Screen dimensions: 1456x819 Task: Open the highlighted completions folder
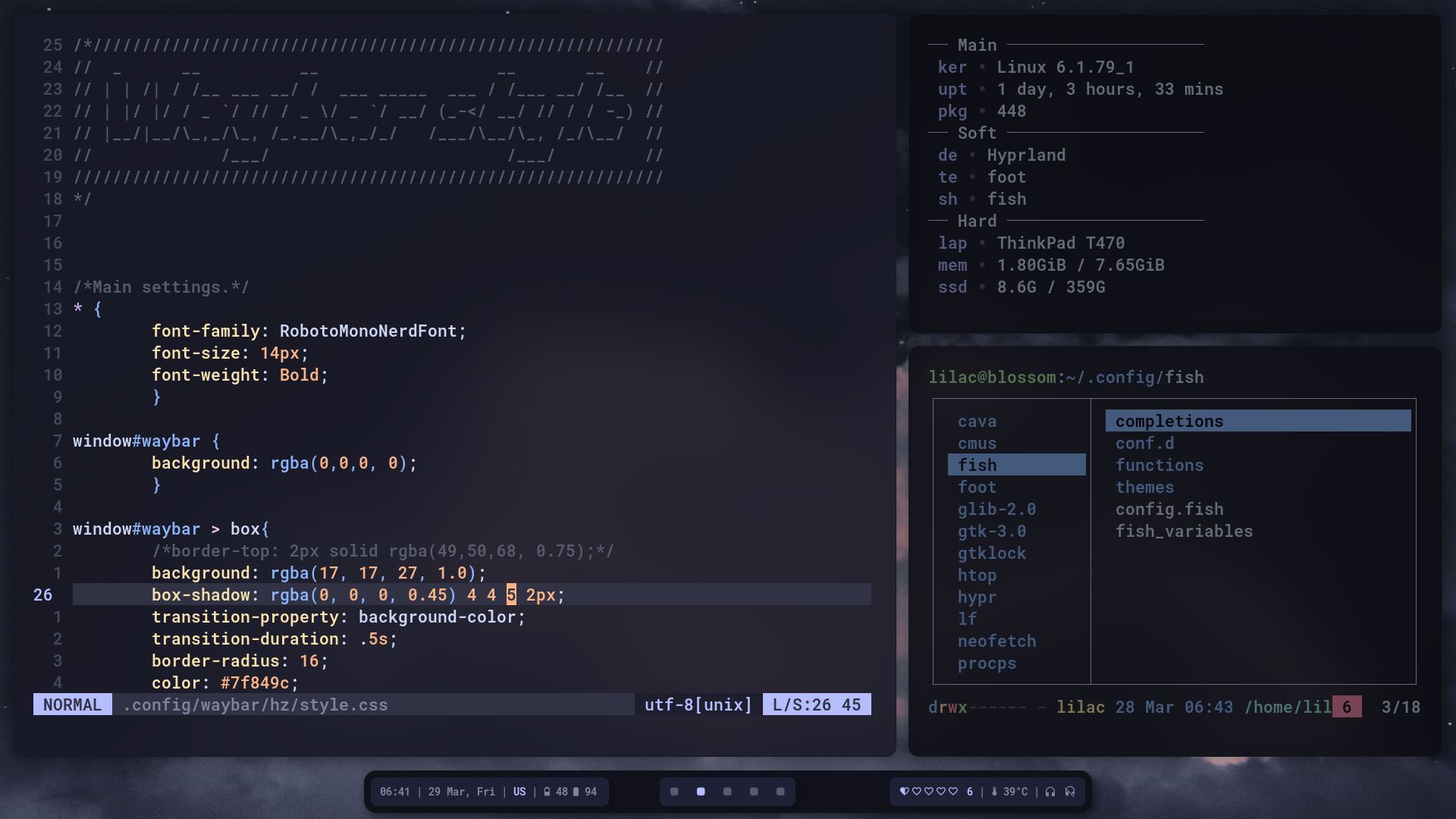point(1258,421)
